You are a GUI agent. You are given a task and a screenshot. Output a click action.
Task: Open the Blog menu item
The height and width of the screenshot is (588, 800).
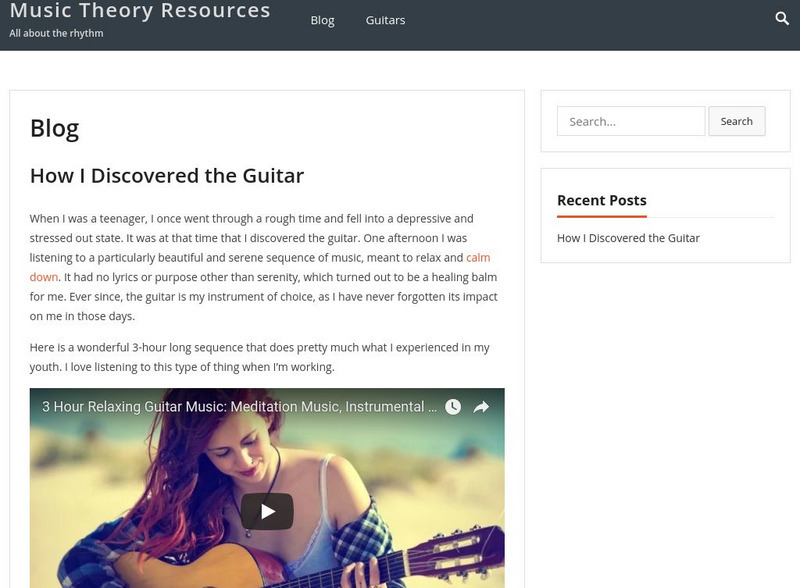click(x=322, y=20)
